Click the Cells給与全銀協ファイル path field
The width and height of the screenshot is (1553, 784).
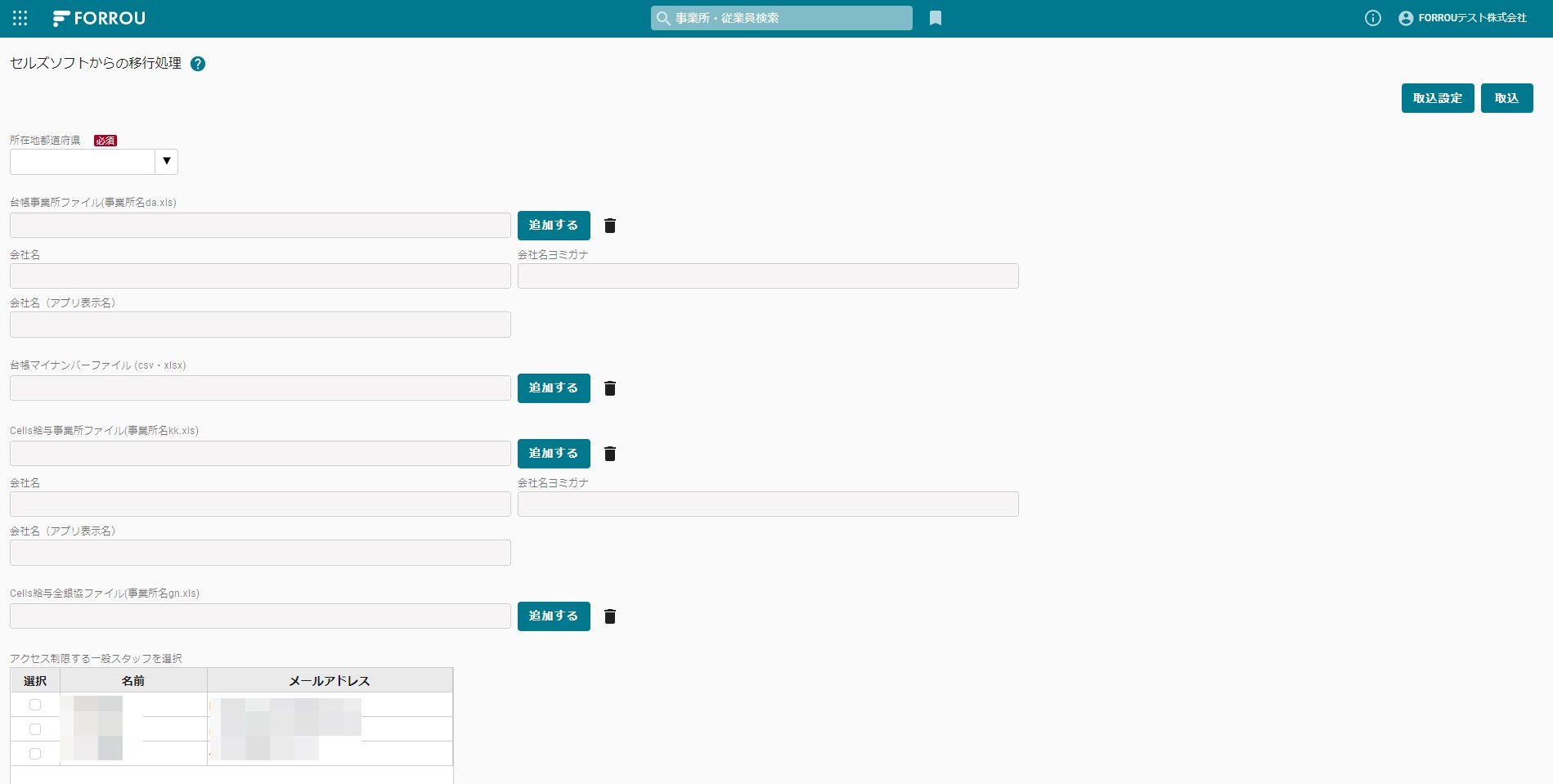pos(260,616)
